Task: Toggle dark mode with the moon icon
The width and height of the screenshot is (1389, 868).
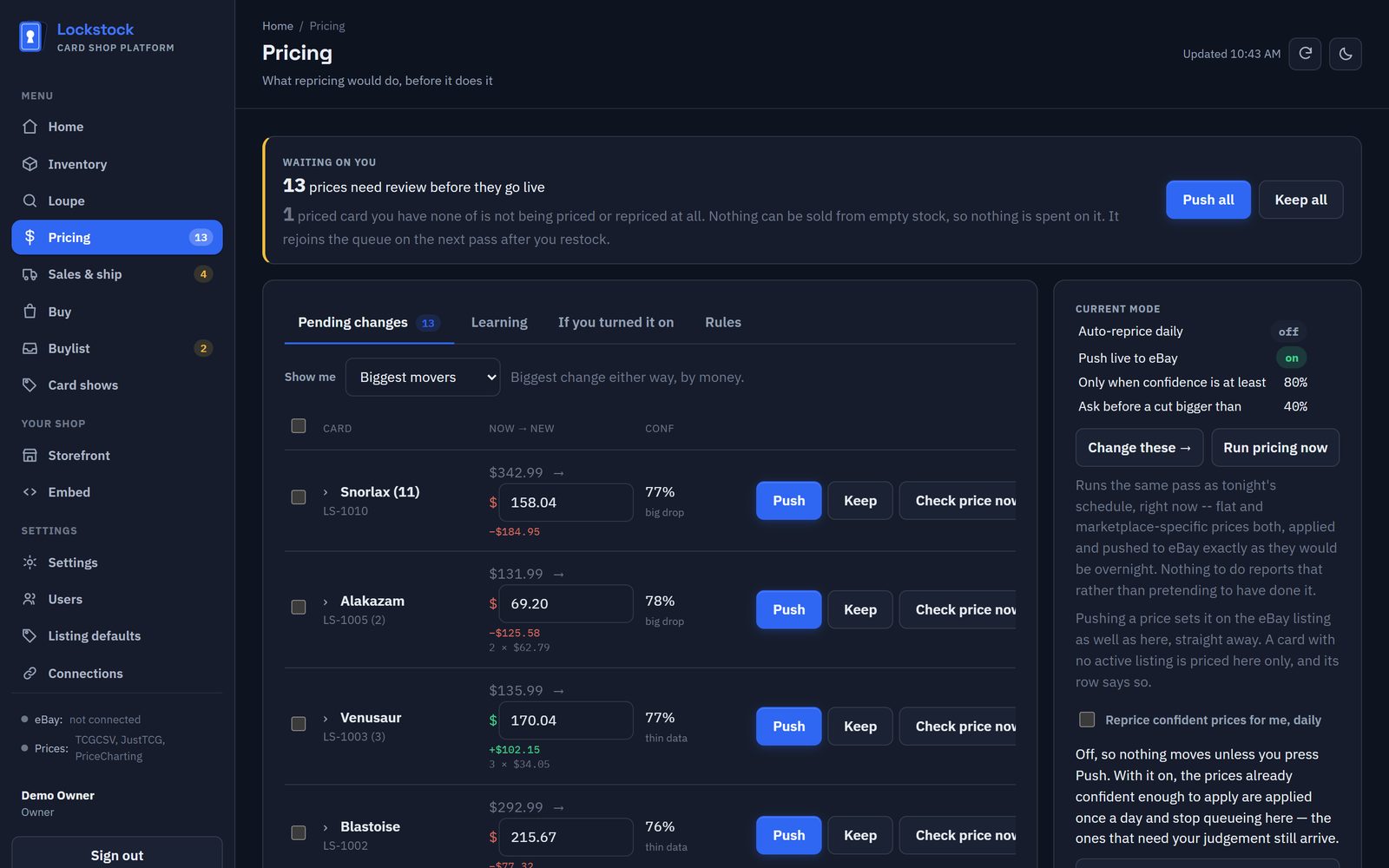Action: click(1346, 54)
